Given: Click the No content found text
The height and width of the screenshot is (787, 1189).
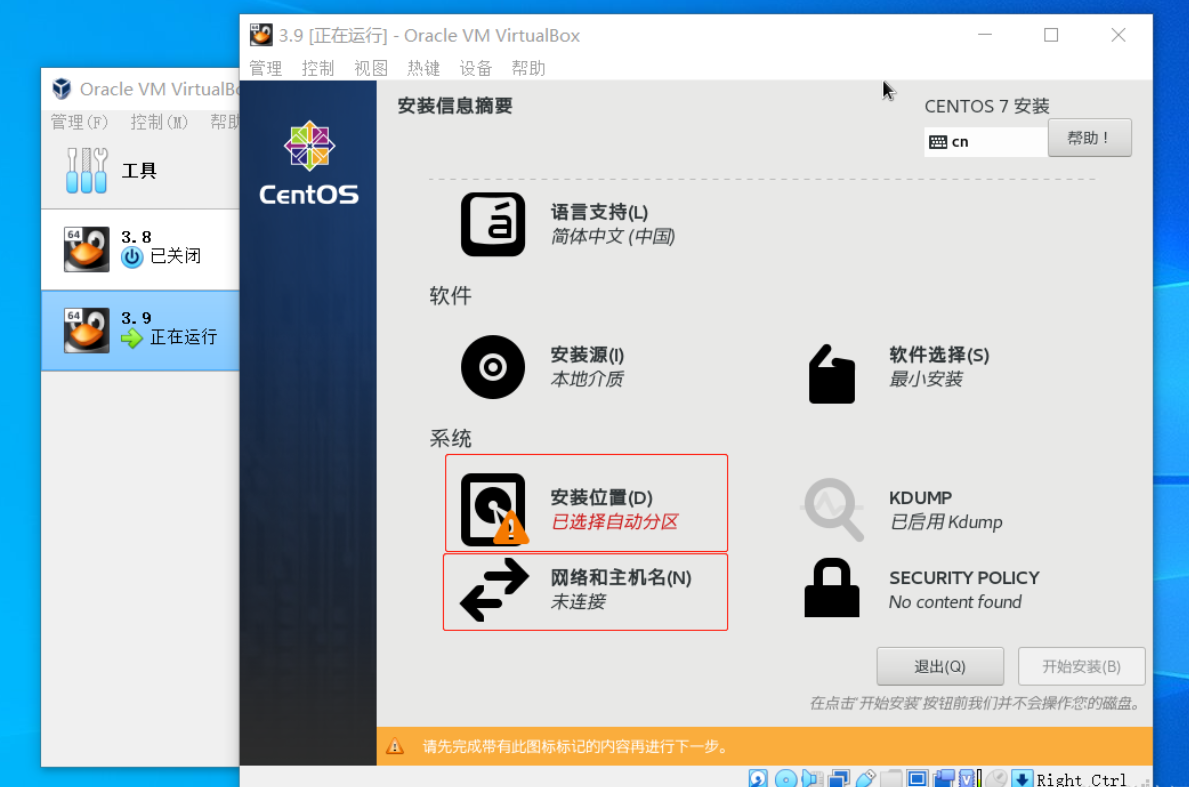Looking at the screenshot, I should tap(955, 602).
